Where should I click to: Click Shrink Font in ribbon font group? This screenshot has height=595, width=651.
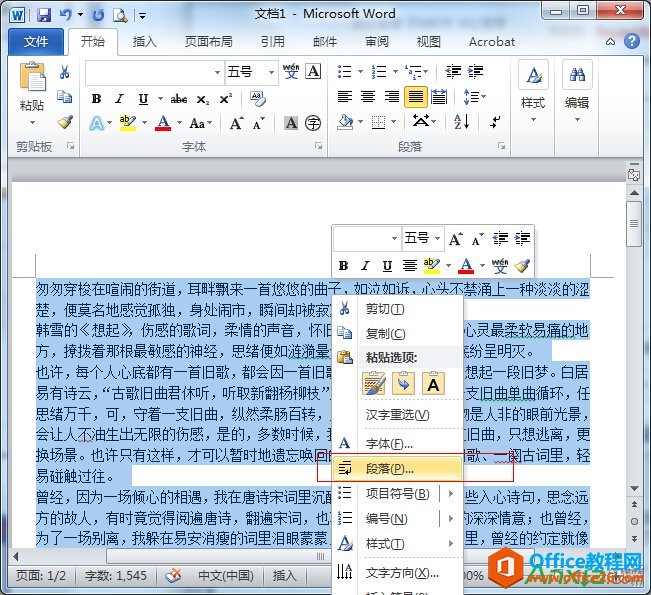[258, 123]
